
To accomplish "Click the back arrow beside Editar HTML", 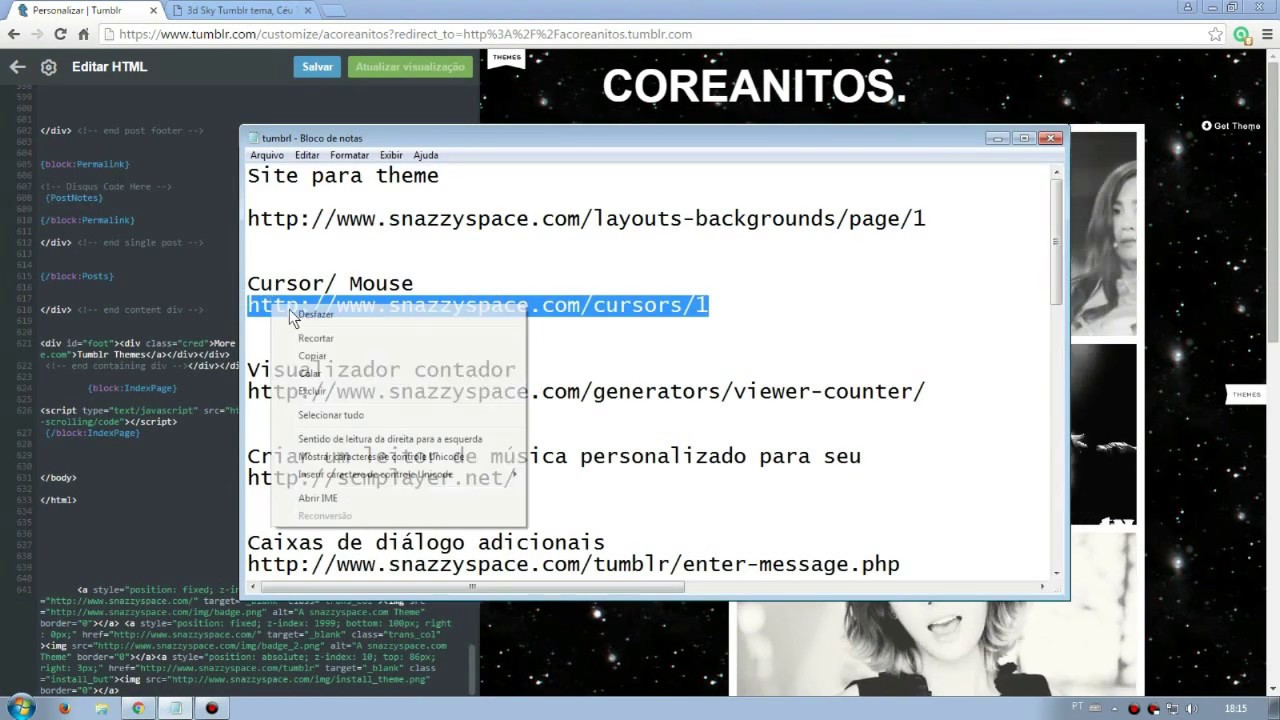I will (x=17, y=66).
